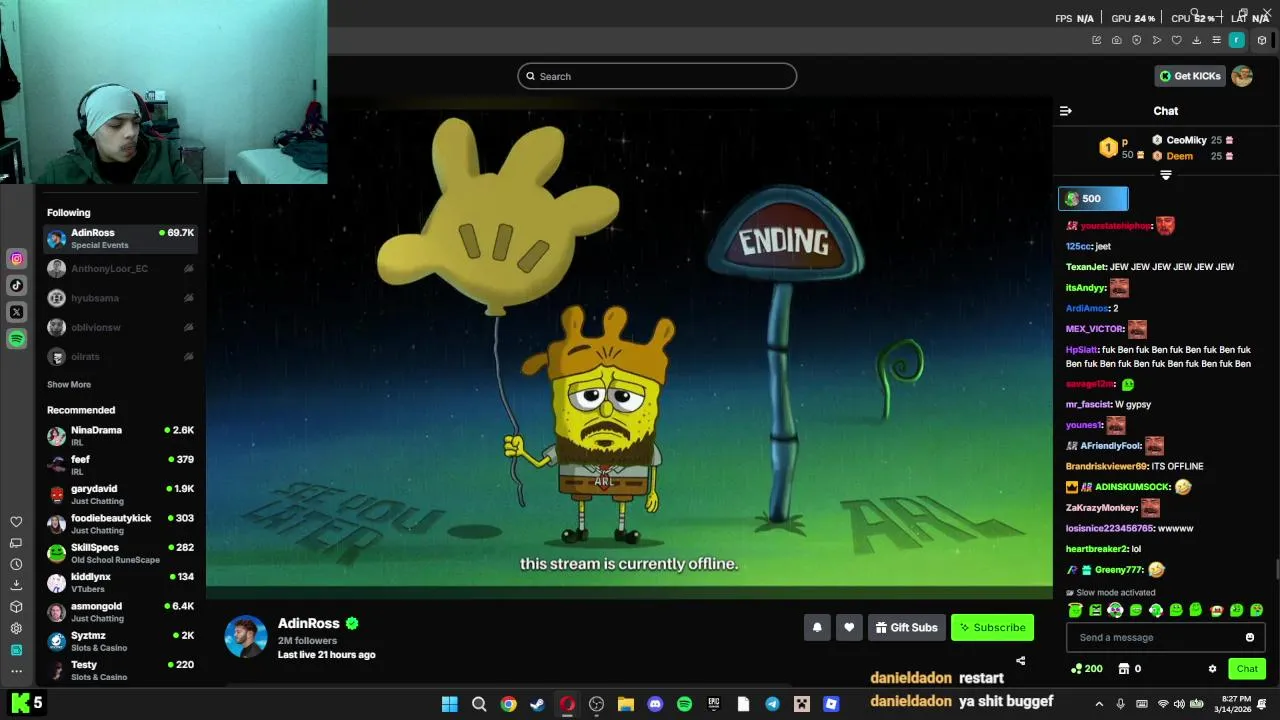Open the chat shop icon showing 0

[1130, 669]
